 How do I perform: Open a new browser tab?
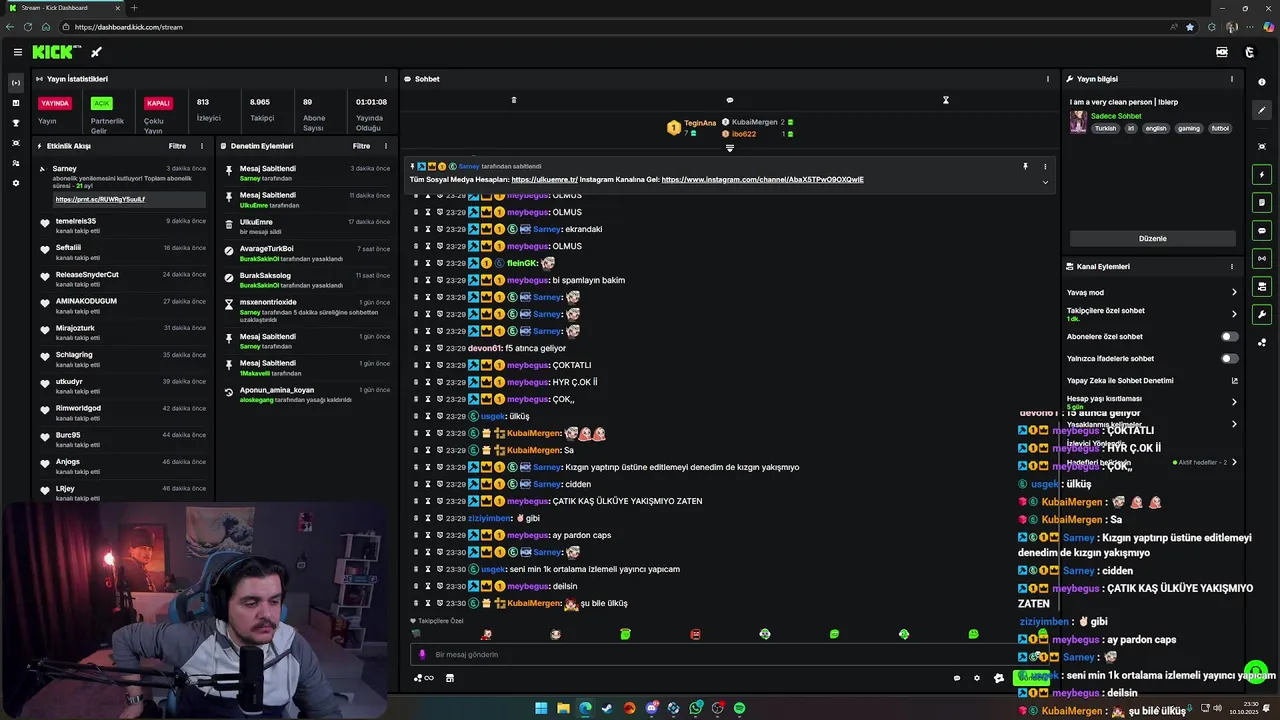(134, 8)
